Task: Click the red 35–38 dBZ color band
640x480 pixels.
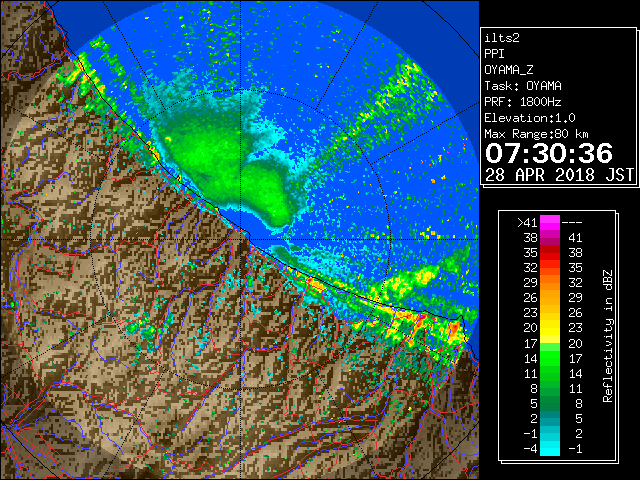Action: pyautogui.click(x=550, y=253)
